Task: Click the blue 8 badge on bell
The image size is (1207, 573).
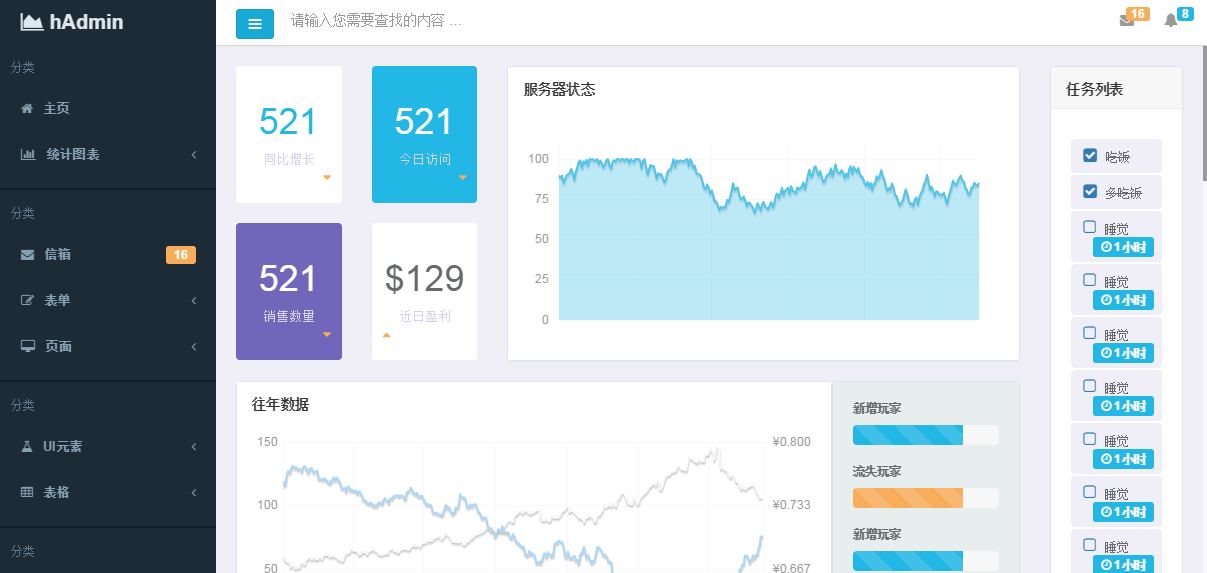Action: [x=1185, y=14]
